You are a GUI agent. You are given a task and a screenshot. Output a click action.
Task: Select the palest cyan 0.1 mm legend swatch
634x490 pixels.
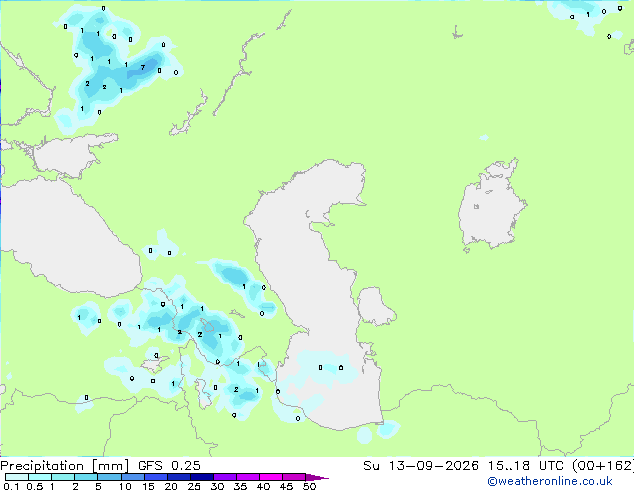[x=17, y=477]
